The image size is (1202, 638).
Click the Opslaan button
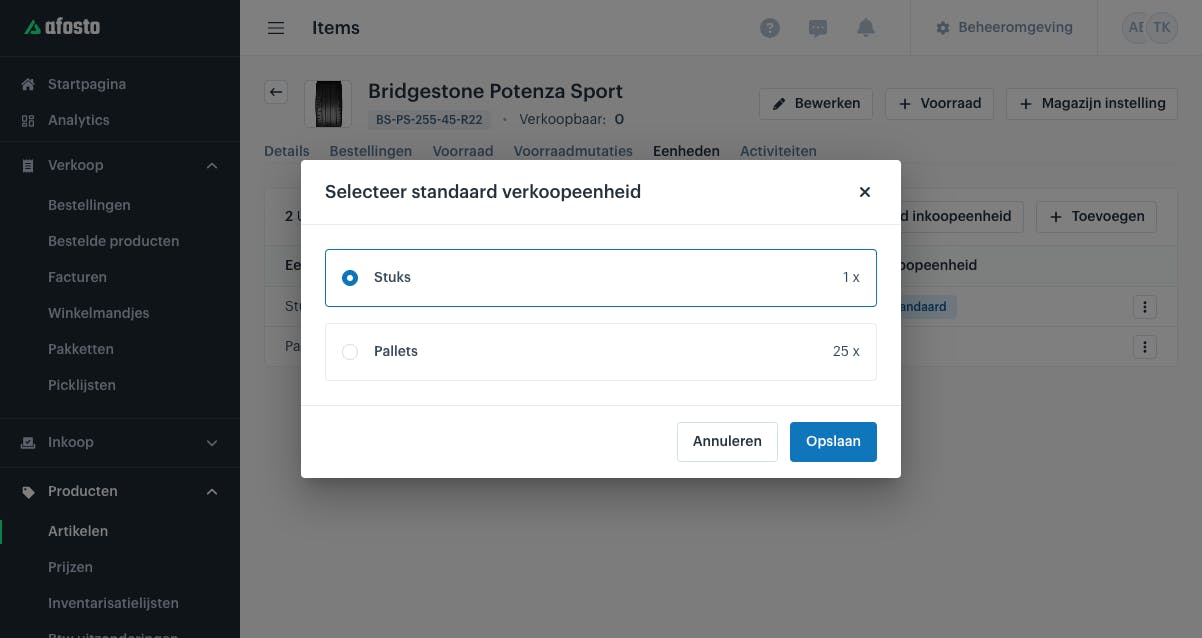(833, 442)
